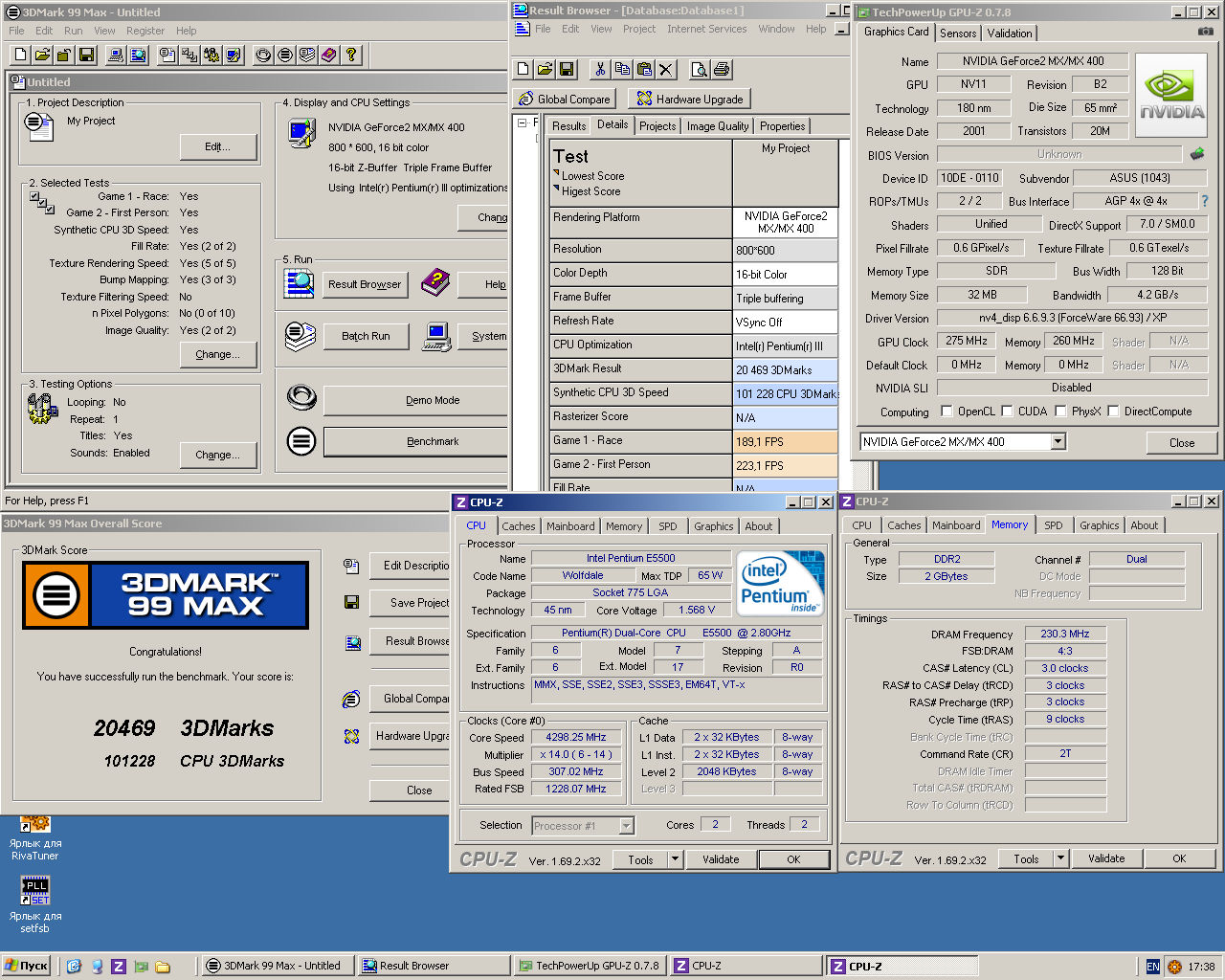Open Mainboard tab in CPU-Z CPU window
This screenshot has height=980, width=1225.
pyautogui.click(x=570, y=526)
